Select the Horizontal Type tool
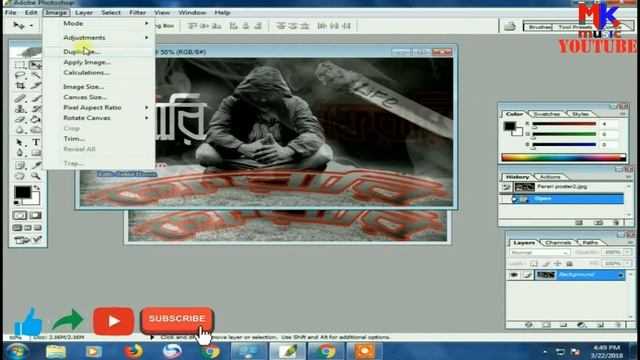Viewport: 640px width, 360px height. pos(36,142)
